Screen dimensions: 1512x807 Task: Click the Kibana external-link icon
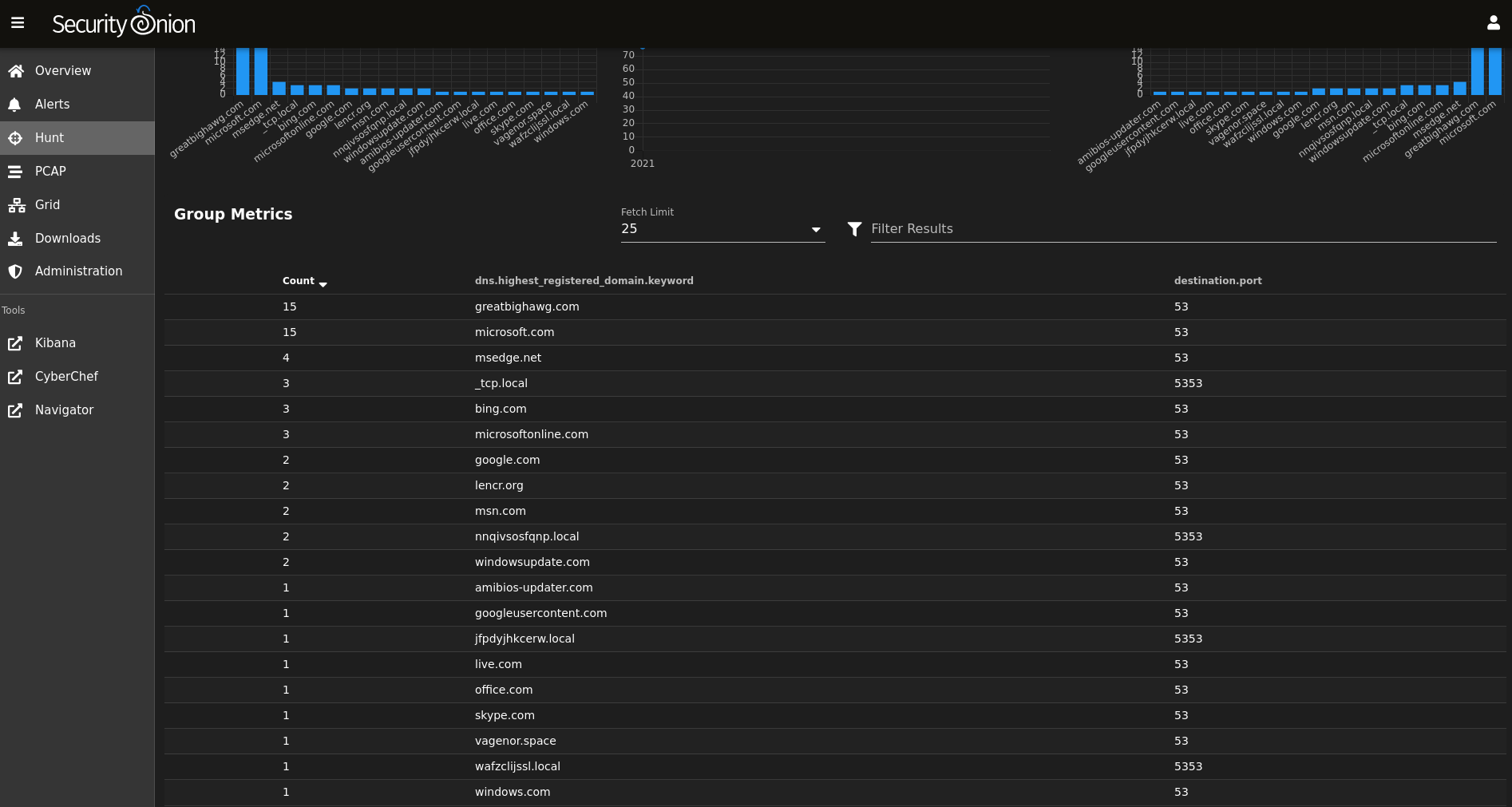tap(15, 343)
